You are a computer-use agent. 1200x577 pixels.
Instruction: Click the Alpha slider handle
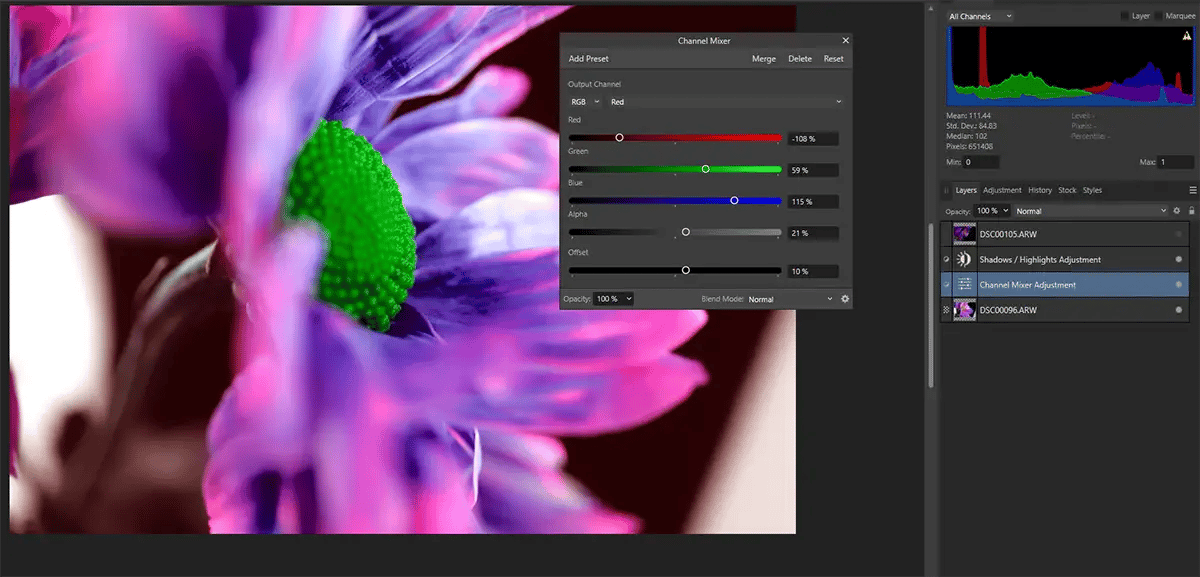(x=686, y=232)
